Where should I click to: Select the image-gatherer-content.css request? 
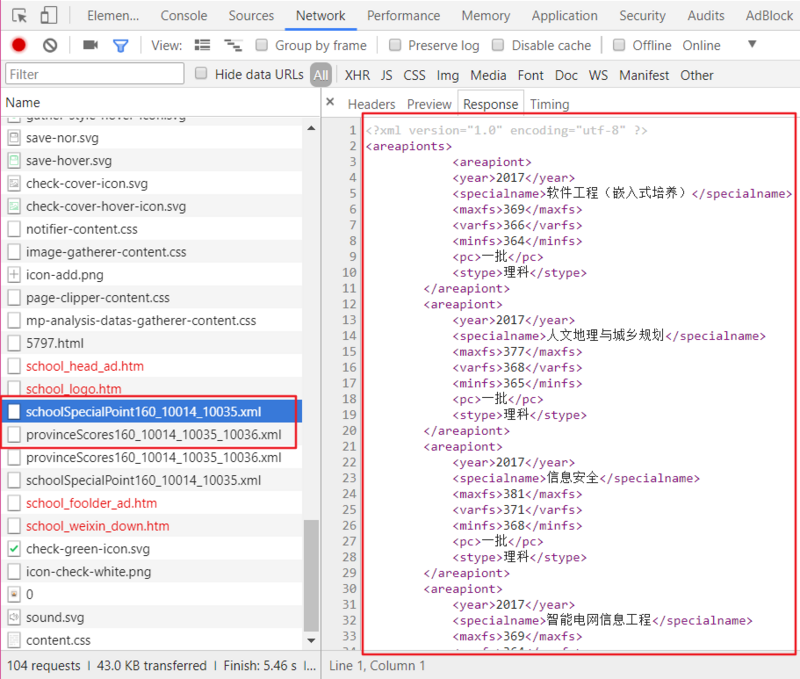tap(152, 252)
